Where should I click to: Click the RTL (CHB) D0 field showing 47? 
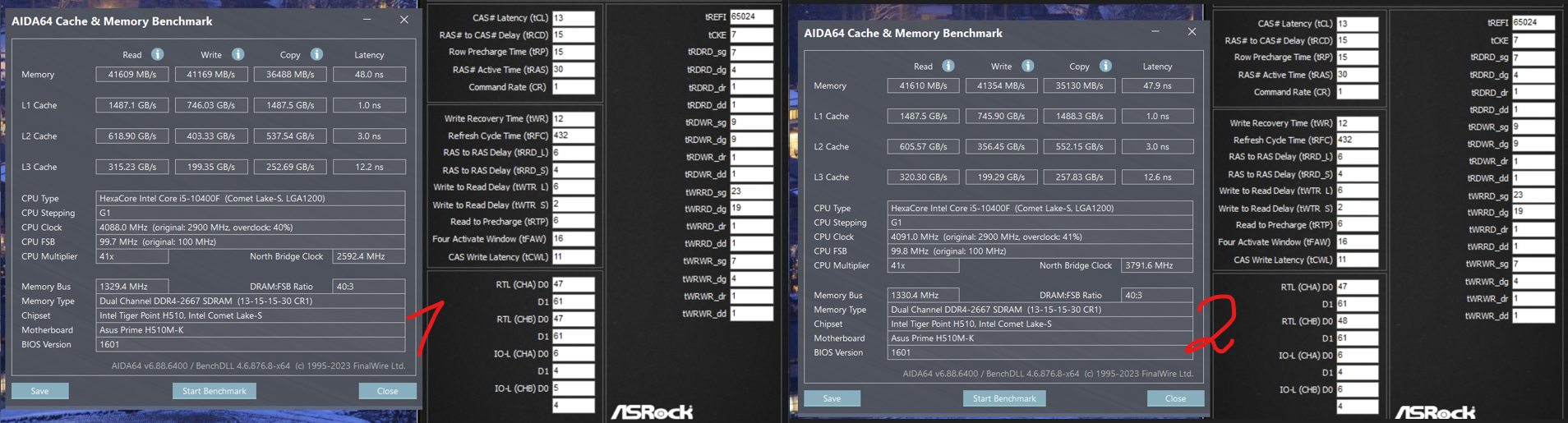pyautogui.click(x=574, y=319)
